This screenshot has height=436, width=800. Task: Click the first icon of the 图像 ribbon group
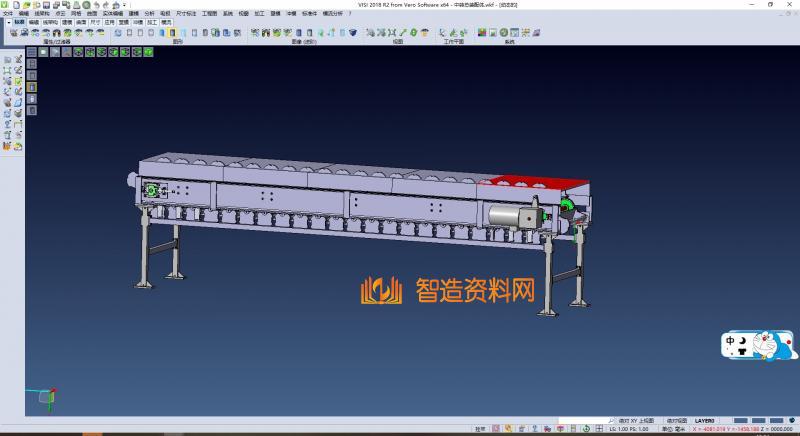[255, 33]
